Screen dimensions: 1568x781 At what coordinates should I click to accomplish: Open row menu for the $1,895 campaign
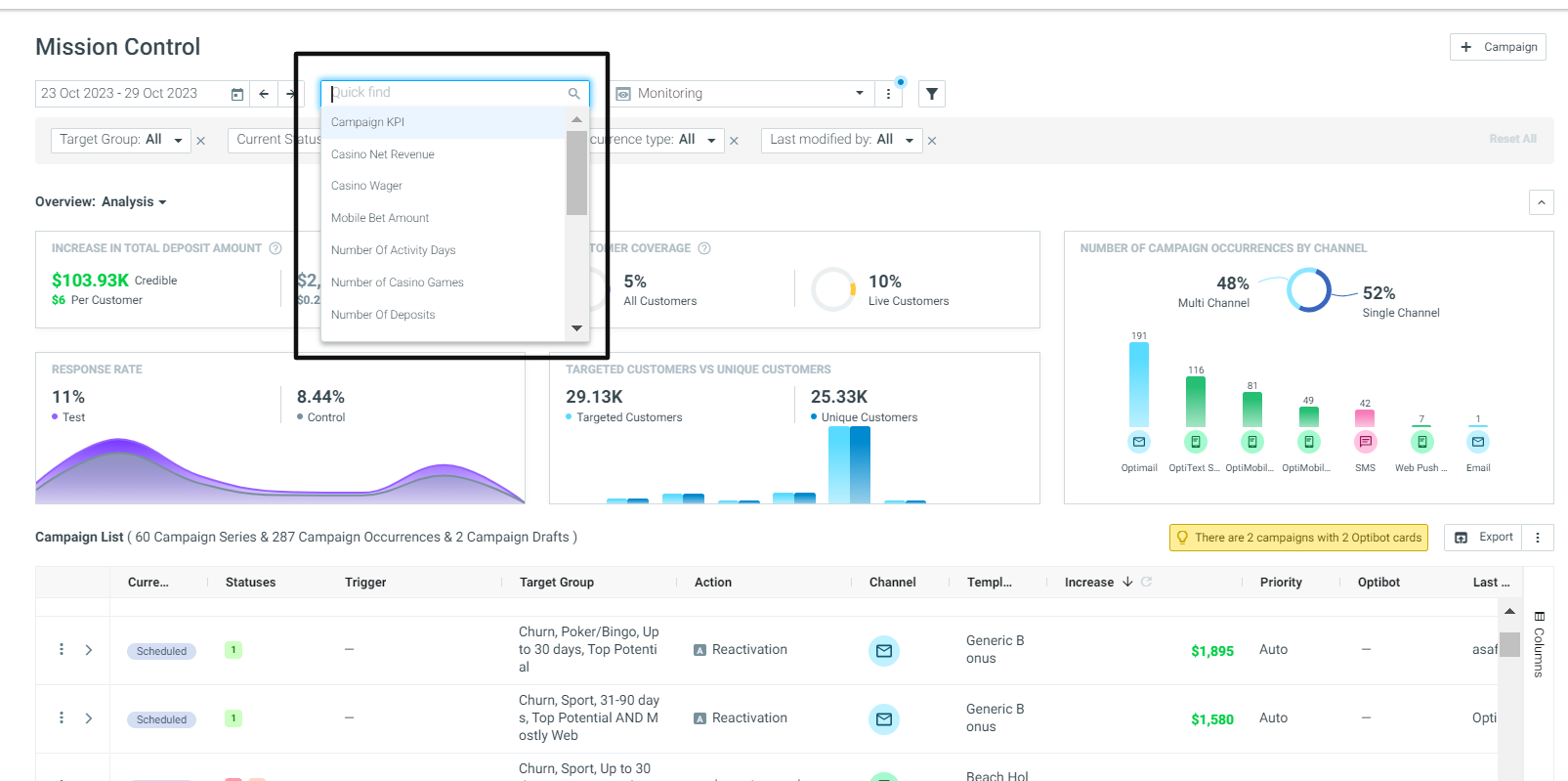(x=62, y=649)
